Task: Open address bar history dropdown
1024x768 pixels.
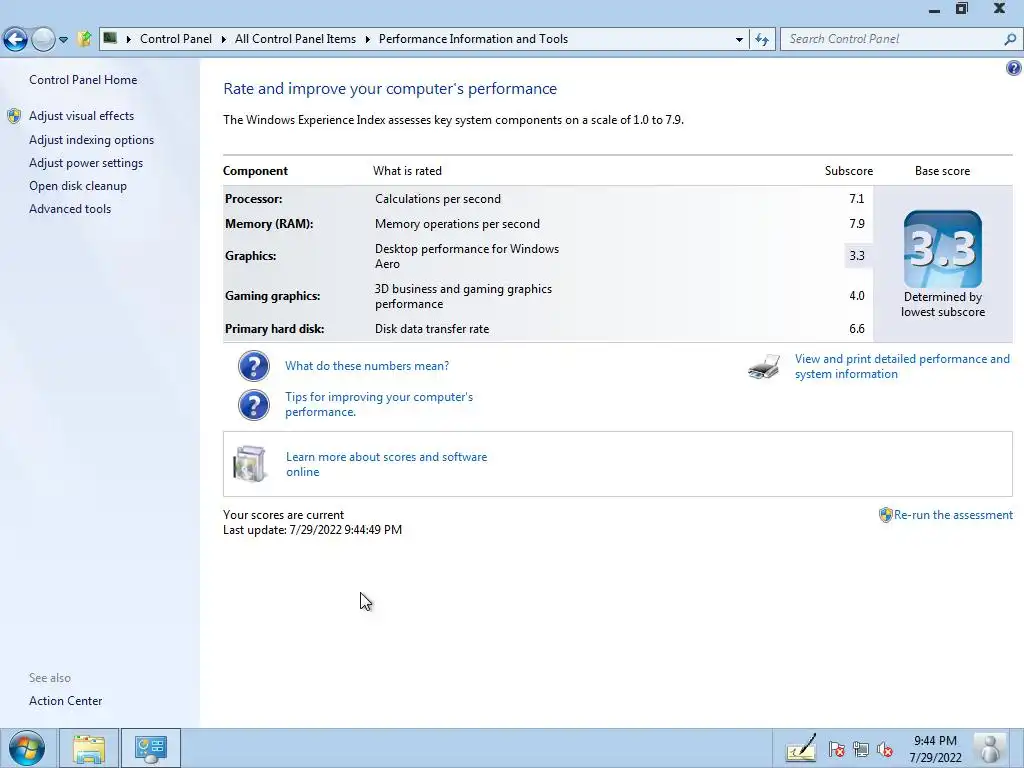Action: (739, 39)
